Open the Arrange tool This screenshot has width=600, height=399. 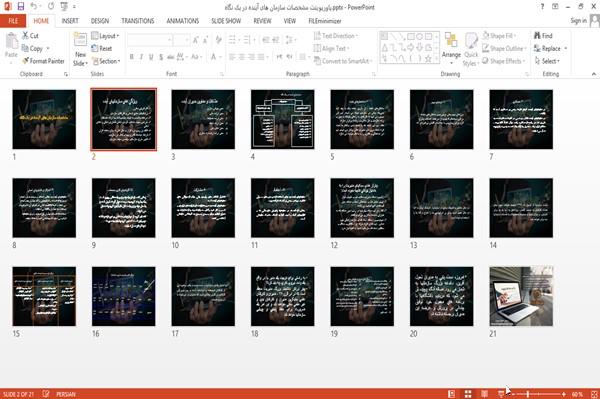coord(451,49)
